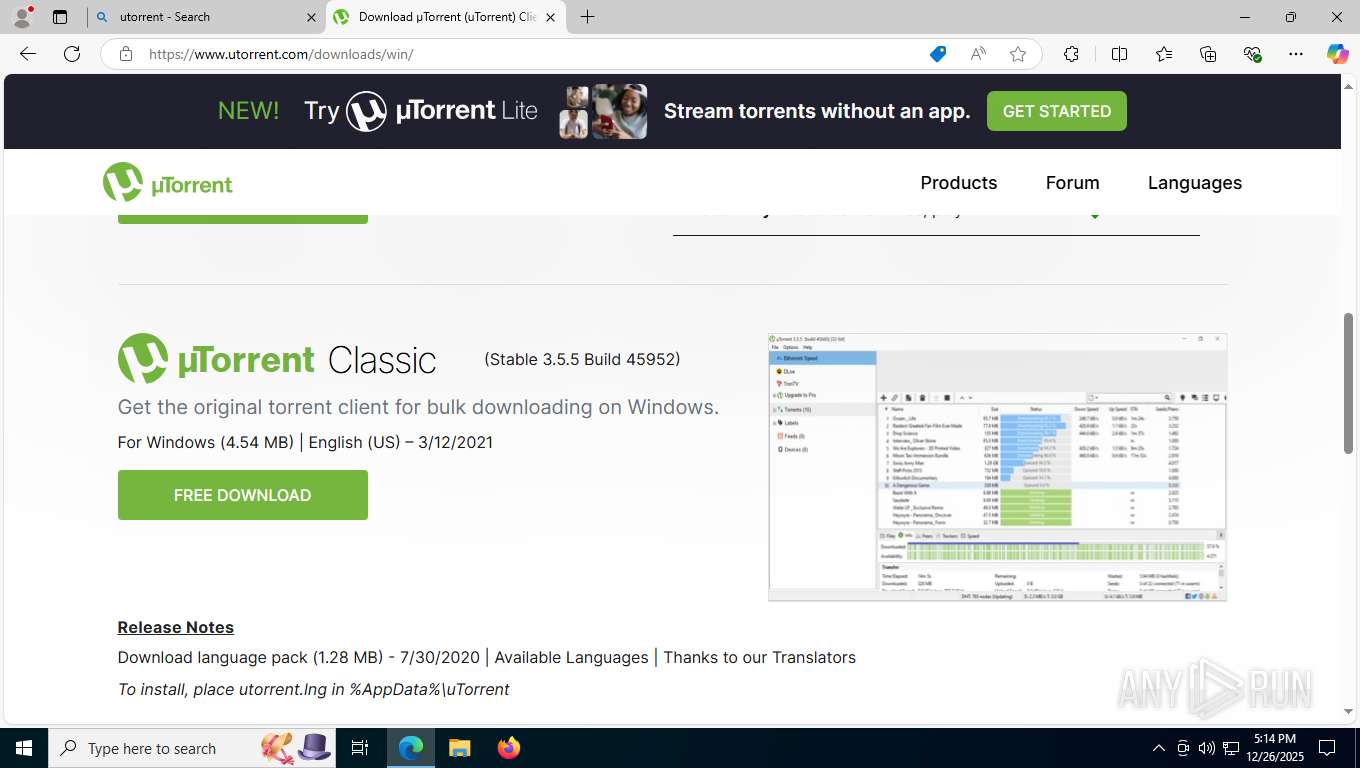
Task: Close the utorrent - Search tab
Action: click(x=311, y=17)
